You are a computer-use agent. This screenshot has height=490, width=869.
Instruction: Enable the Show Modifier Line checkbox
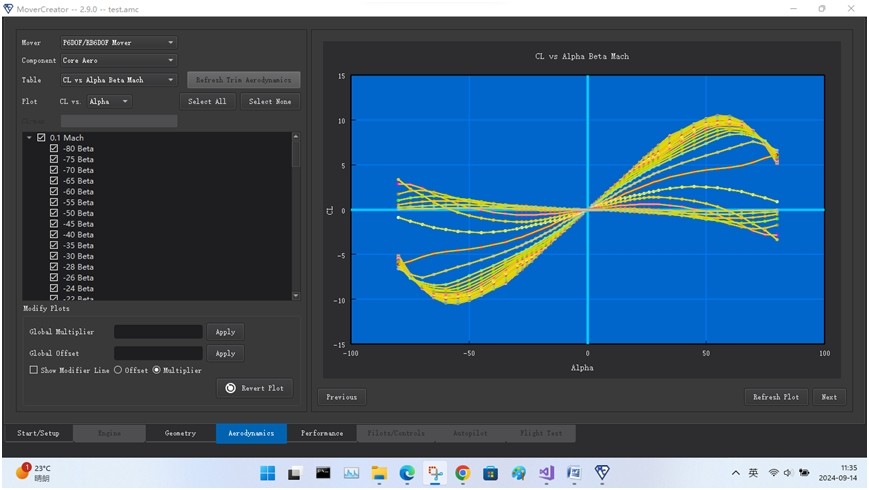click(34, 370)
